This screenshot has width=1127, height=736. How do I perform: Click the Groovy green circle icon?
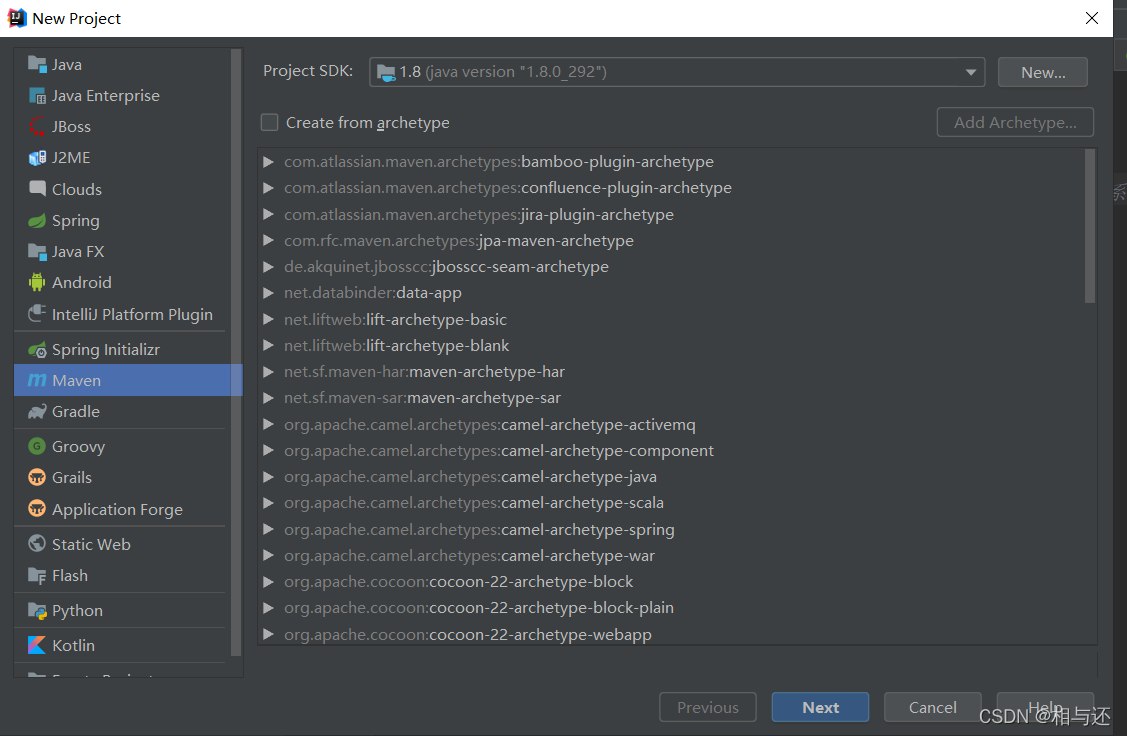point(37,446)
